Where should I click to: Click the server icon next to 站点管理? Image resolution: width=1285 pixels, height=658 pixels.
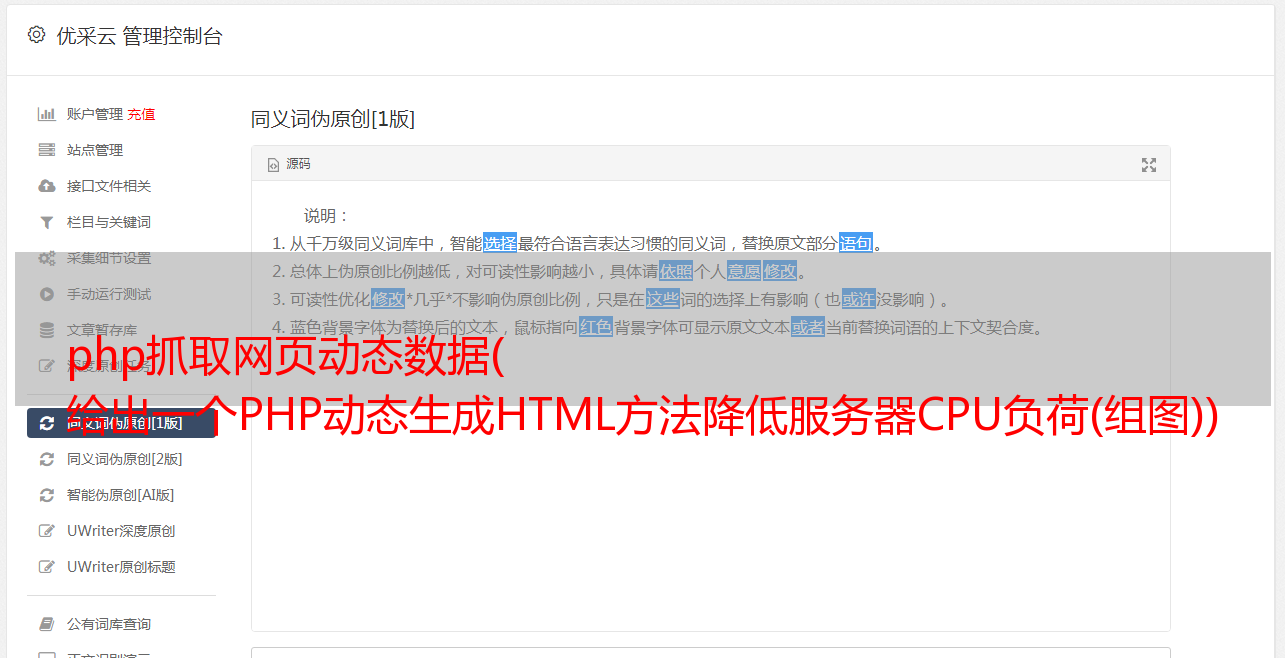46,150
